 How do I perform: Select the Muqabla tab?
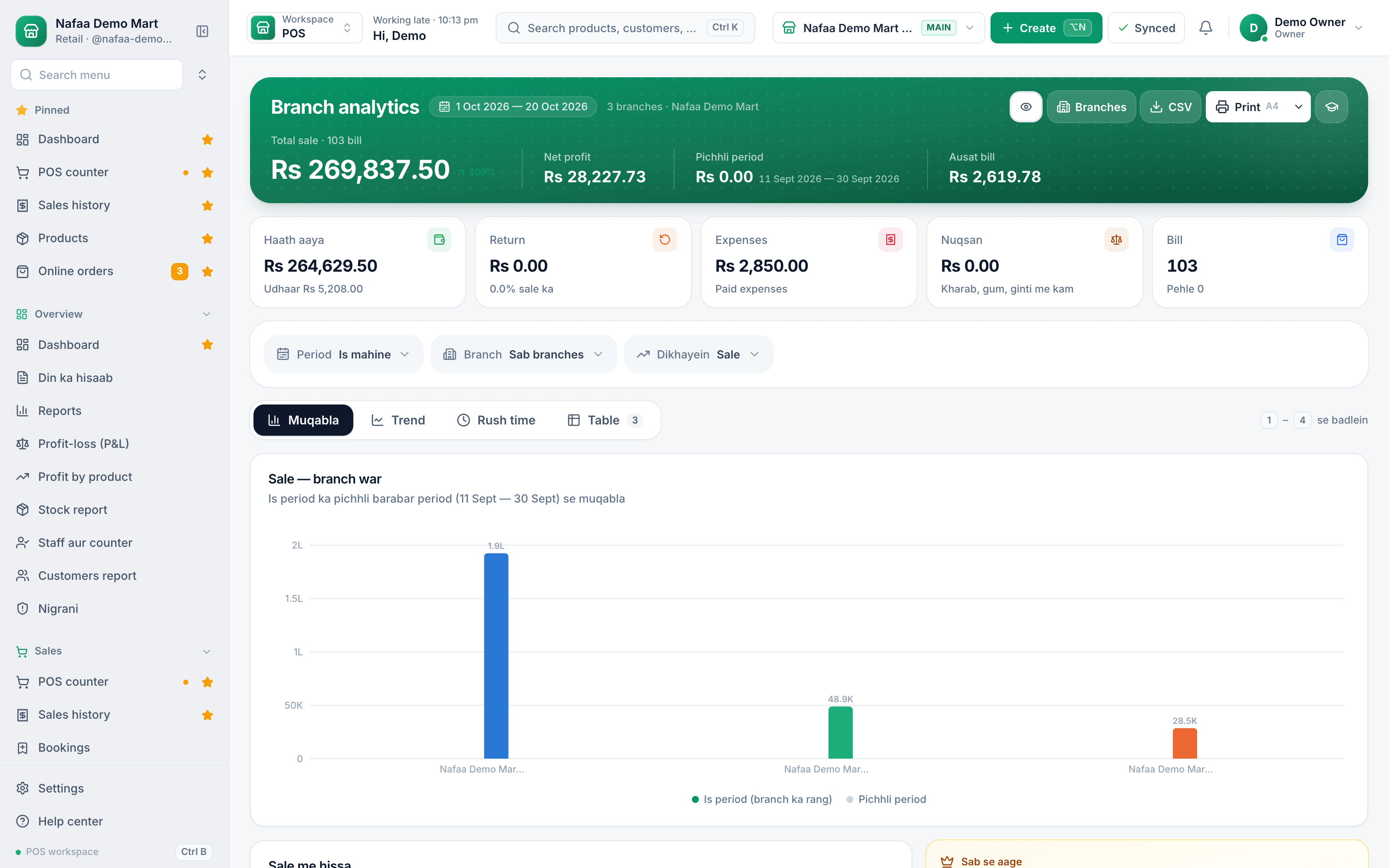pos(303,420)
